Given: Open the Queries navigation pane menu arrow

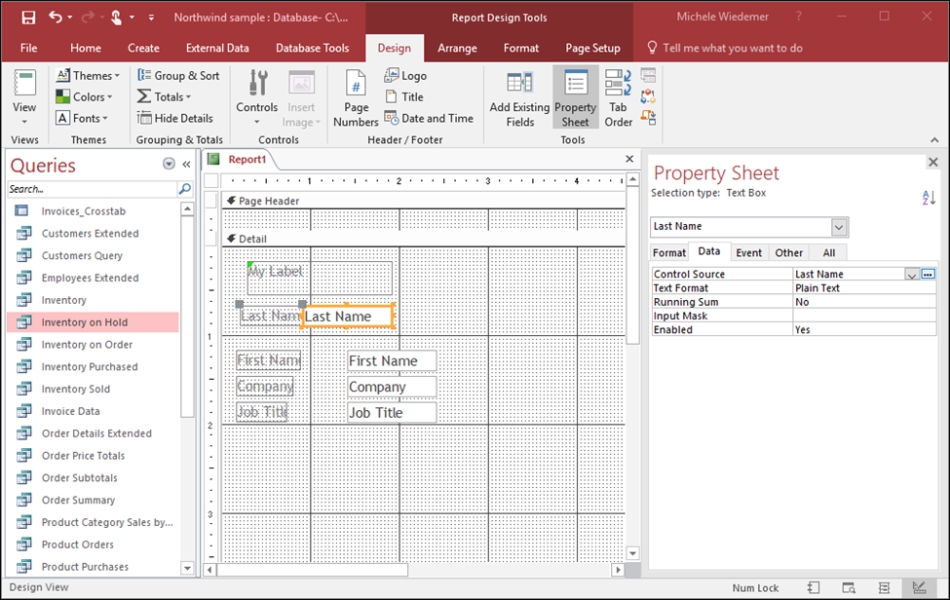Looking at the screenshot, I should (169, 164).
